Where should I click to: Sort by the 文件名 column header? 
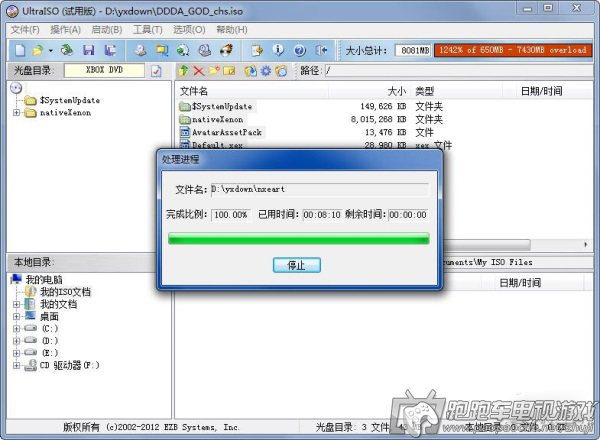coord(253,91)
